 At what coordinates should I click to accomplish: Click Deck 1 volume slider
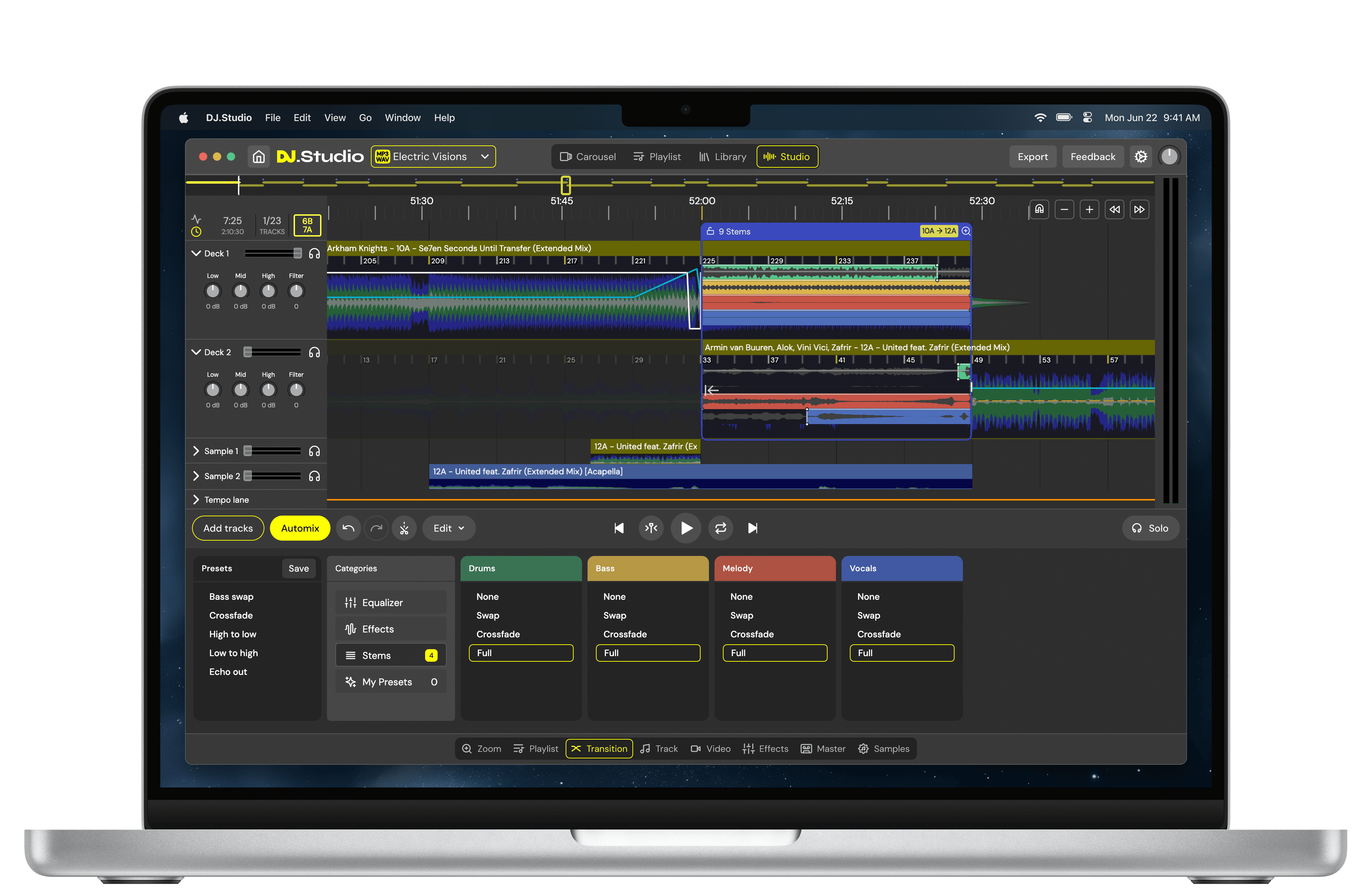tap(273, 254)
